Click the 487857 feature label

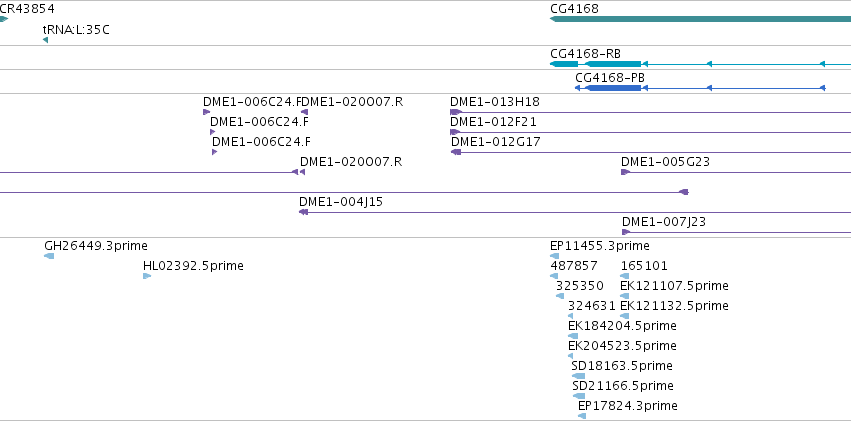(574, 266)
